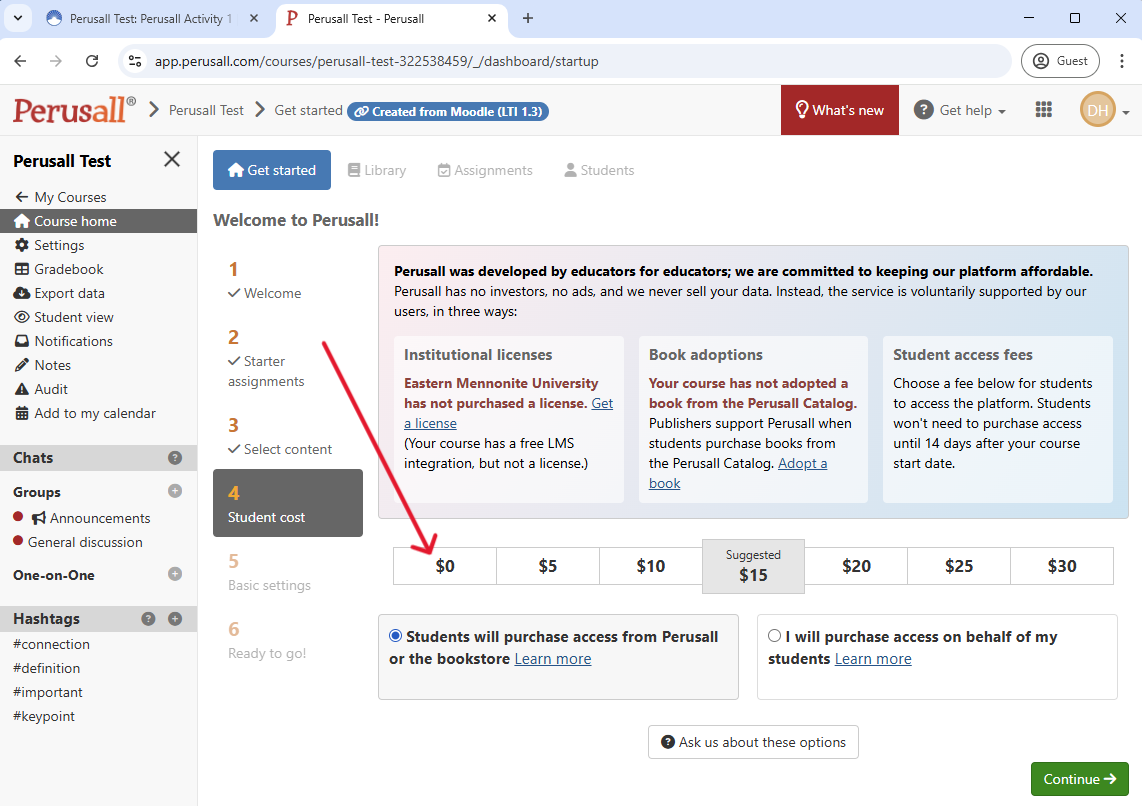This screenshot has width=1142, height=806.
Task: Choose the $0 student access fee
Action: click(445, 566)
